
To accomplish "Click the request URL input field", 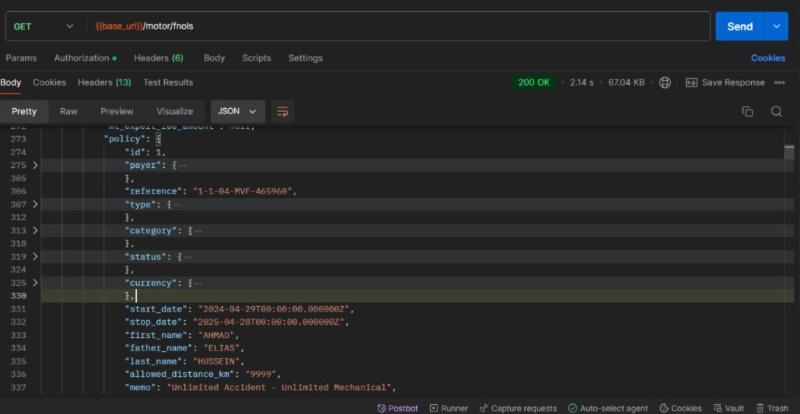I will click(400, 26).
